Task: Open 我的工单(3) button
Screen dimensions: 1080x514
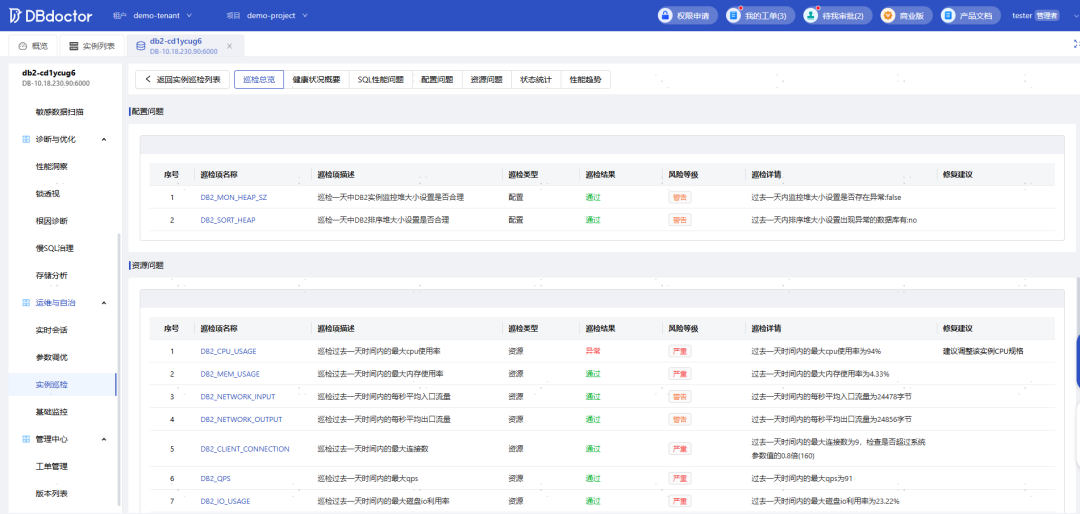Action: (x=760, y=15)
